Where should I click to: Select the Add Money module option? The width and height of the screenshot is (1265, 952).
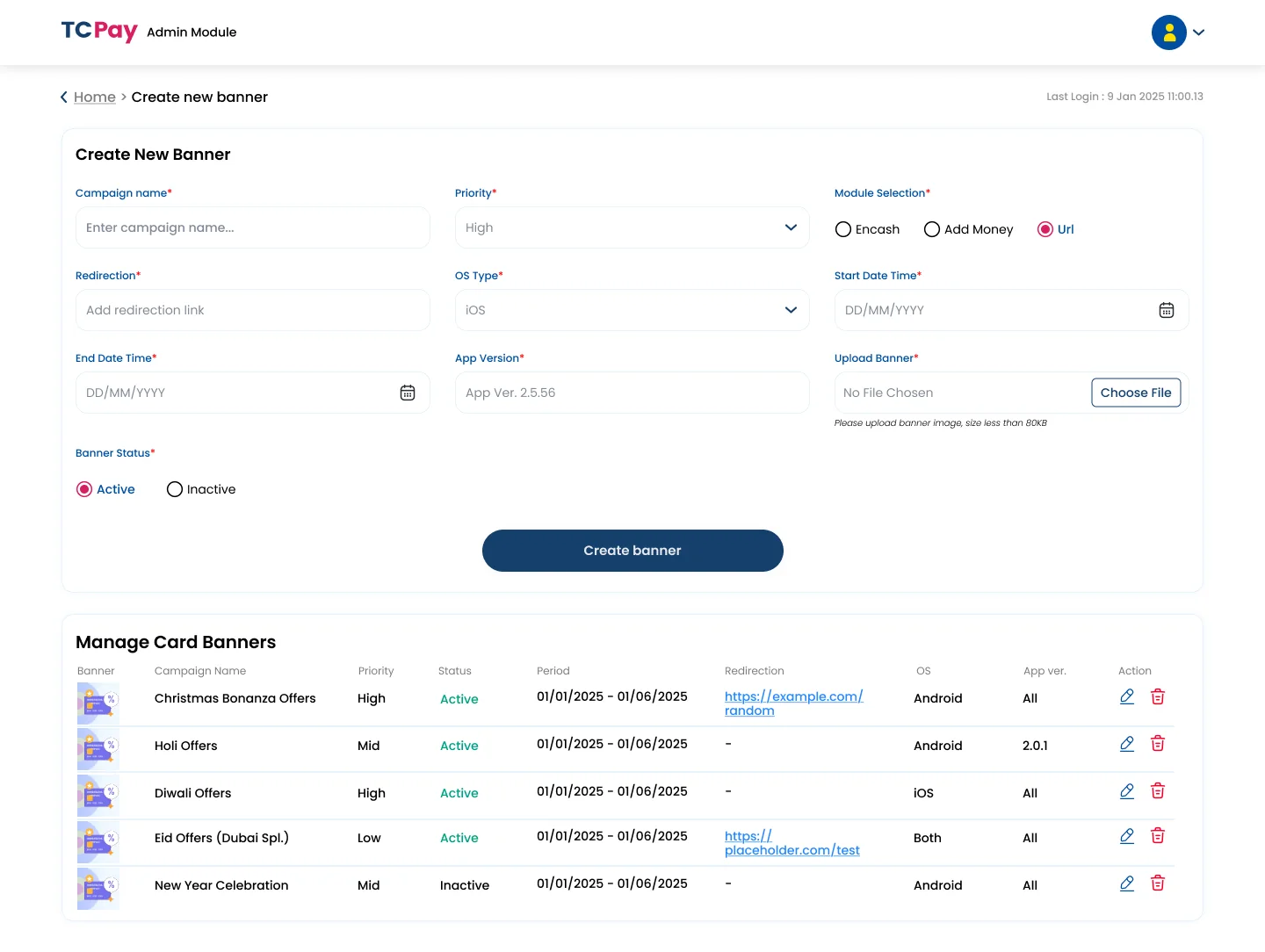[932, 229]
